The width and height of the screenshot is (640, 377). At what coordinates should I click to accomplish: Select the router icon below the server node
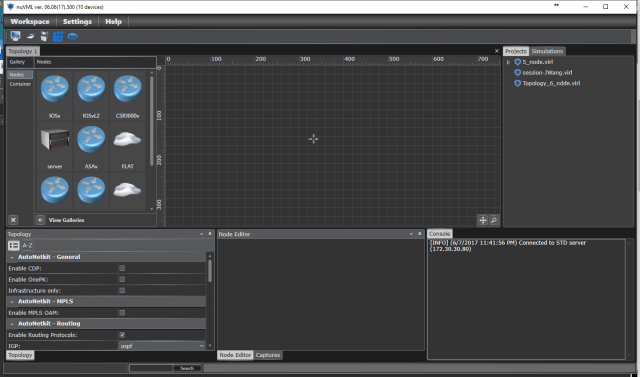pos(55,190)
